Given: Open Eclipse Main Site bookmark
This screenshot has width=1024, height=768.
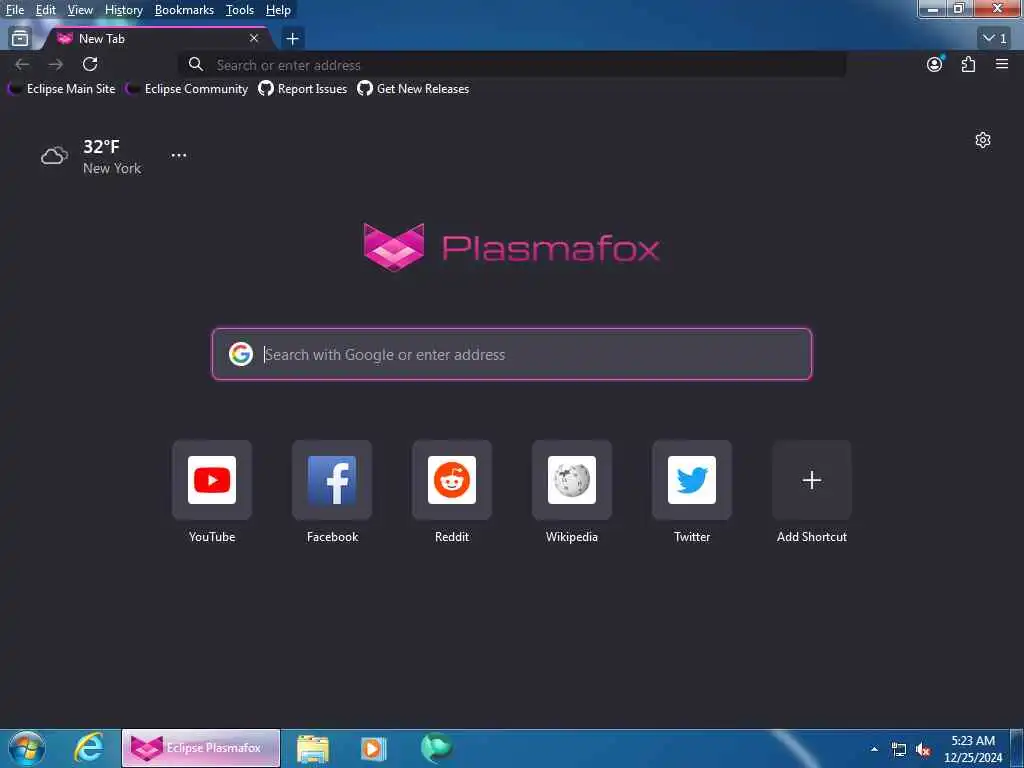Looking at the screenshot, I should 61,89.
